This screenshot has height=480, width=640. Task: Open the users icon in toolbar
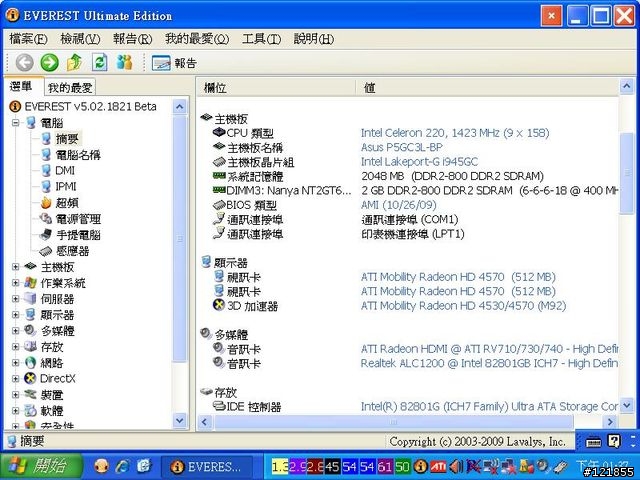pos(124,63)
